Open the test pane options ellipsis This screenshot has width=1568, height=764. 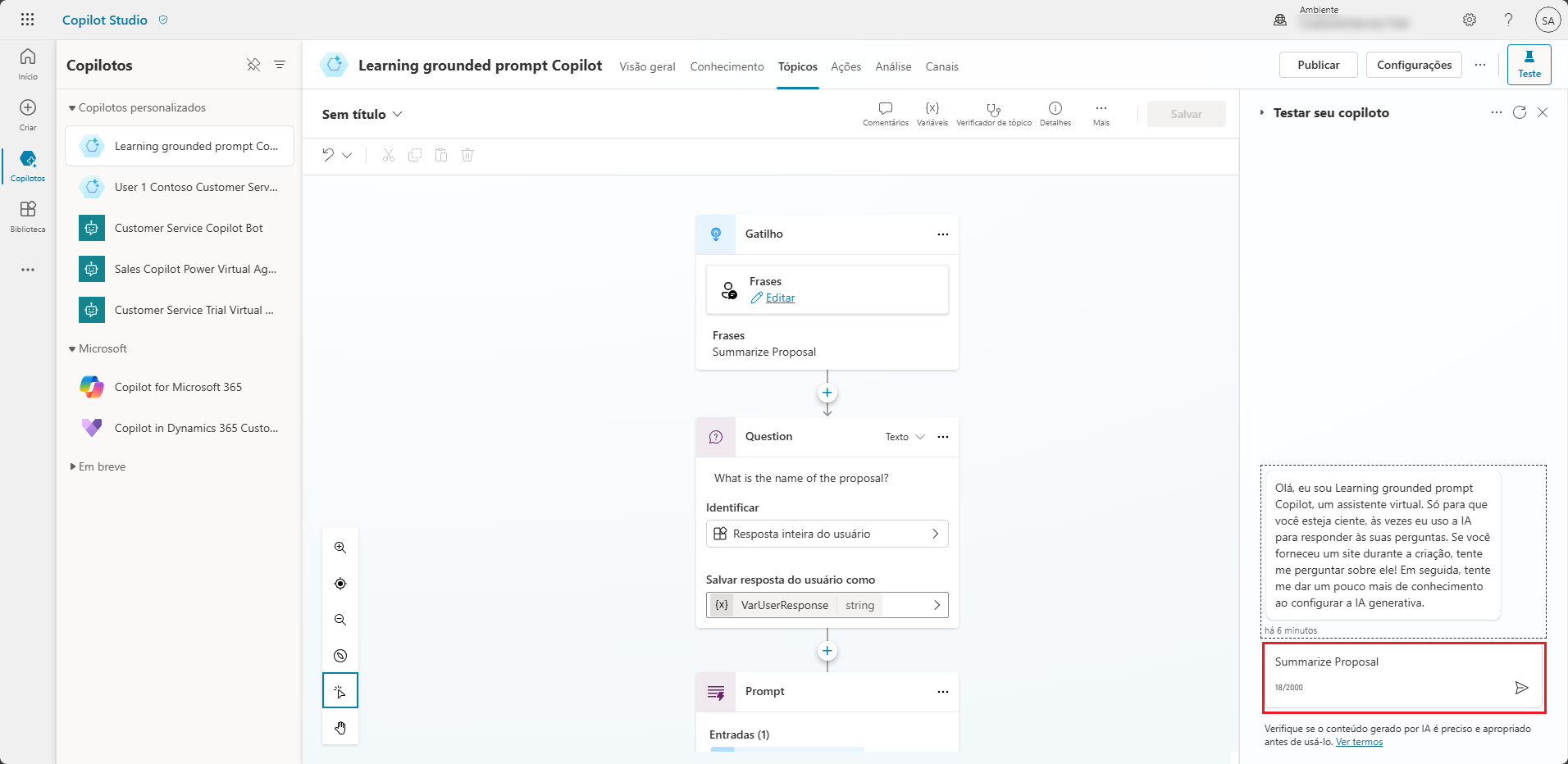(x=1497, y=112)
